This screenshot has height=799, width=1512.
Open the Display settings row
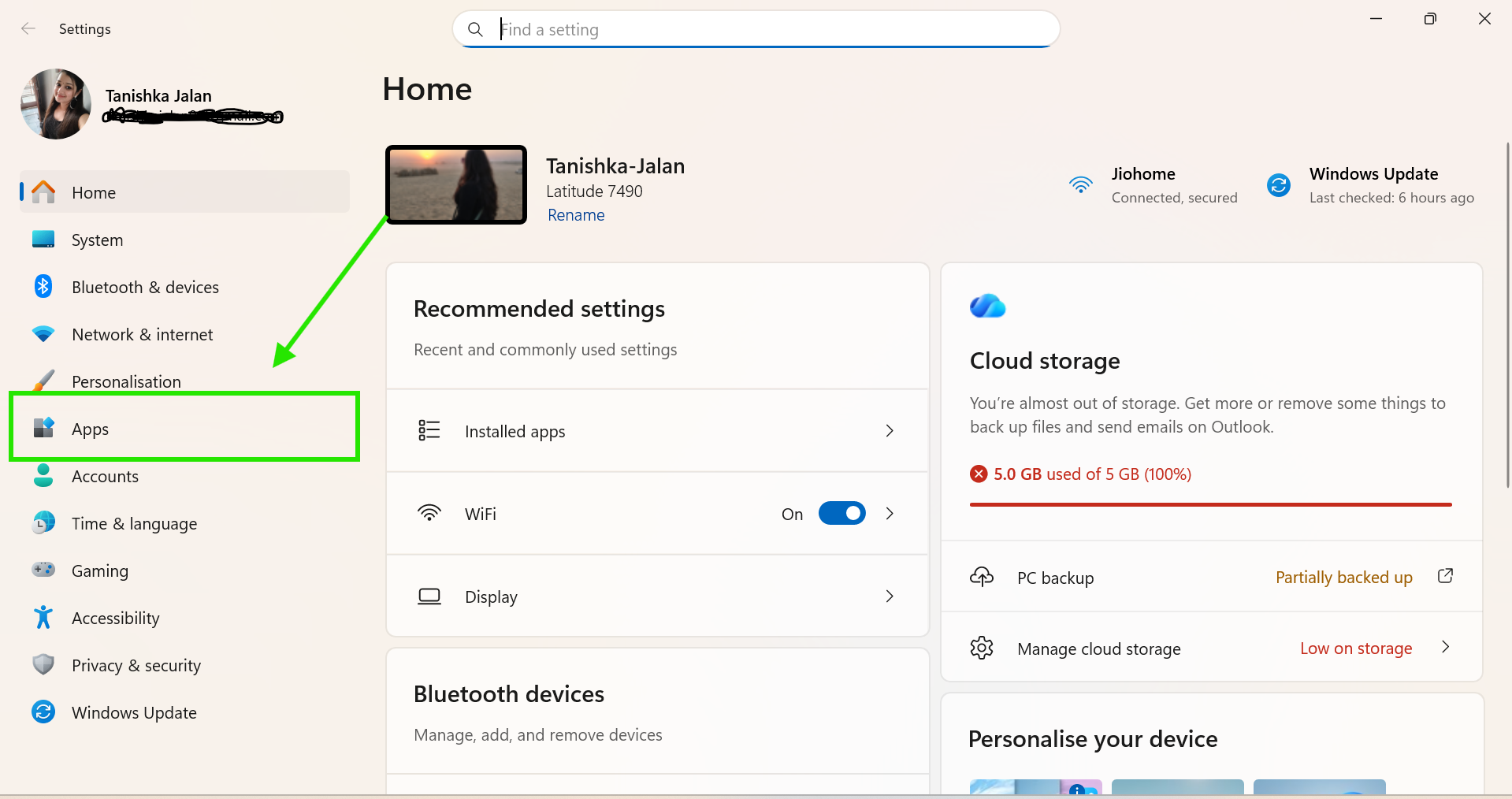pyautogui.click(x=658, y=596)
